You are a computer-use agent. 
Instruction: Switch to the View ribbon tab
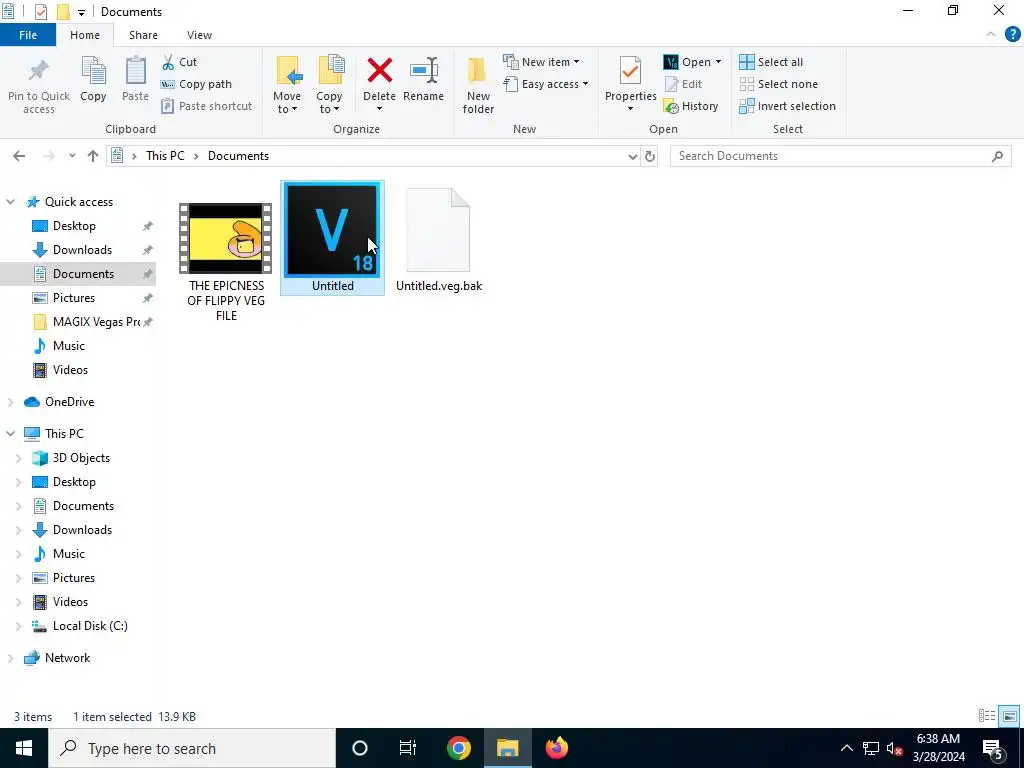[x=199, y=35]
